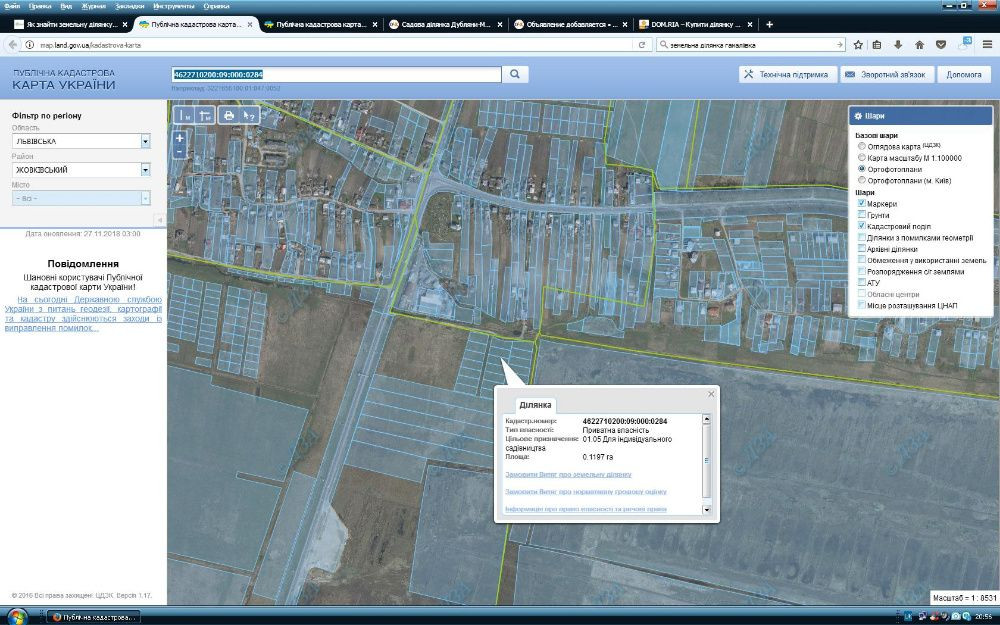Zoom in with the plus button
1000x625 pixels.
point(180,138)
